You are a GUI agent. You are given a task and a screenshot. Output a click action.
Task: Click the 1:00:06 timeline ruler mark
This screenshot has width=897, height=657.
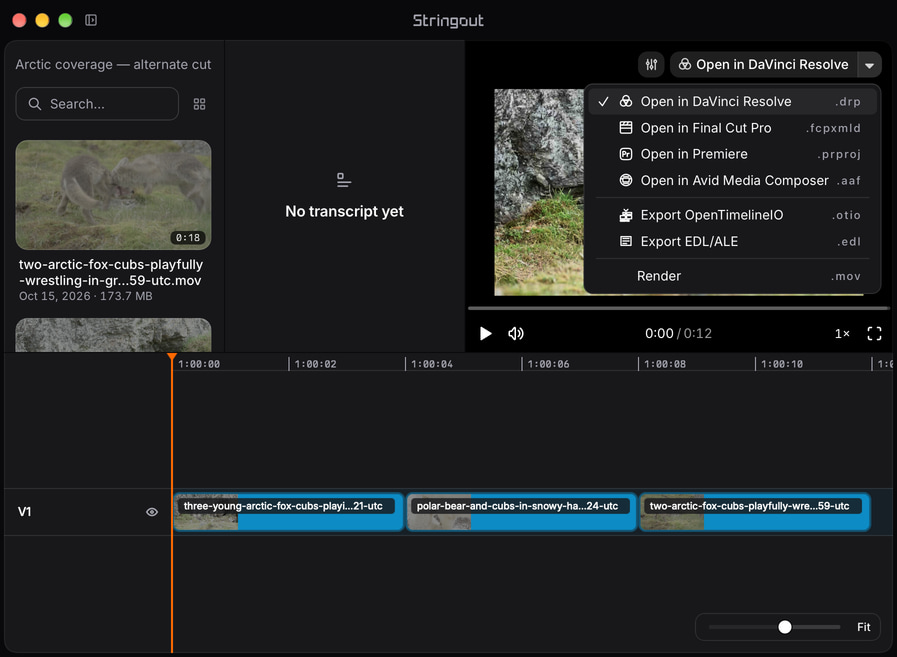click(548, 364)
